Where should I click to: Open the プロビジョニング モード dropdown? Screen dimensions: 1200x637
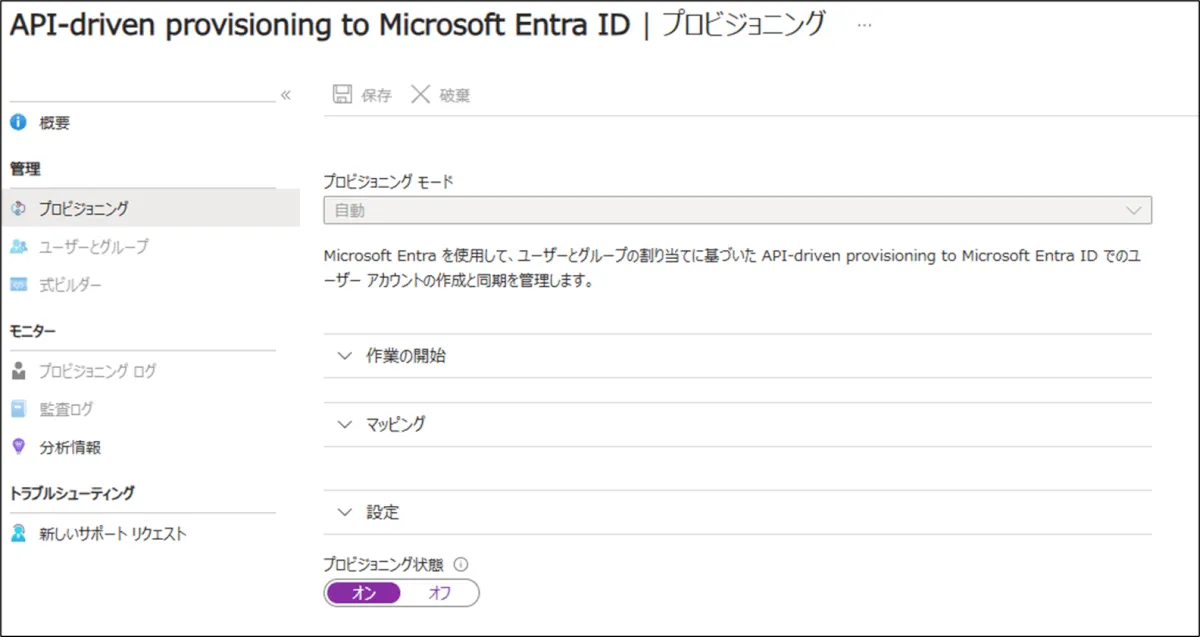(737, 210)
